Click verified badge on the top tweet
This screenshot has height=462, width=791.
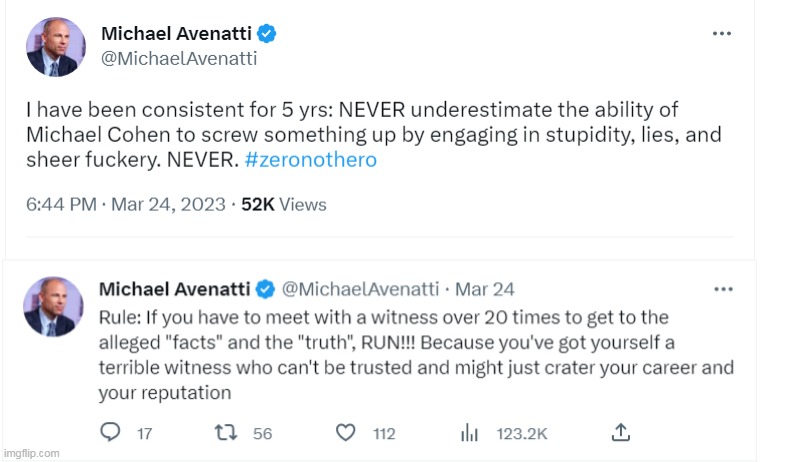click(x=267, y=34)
